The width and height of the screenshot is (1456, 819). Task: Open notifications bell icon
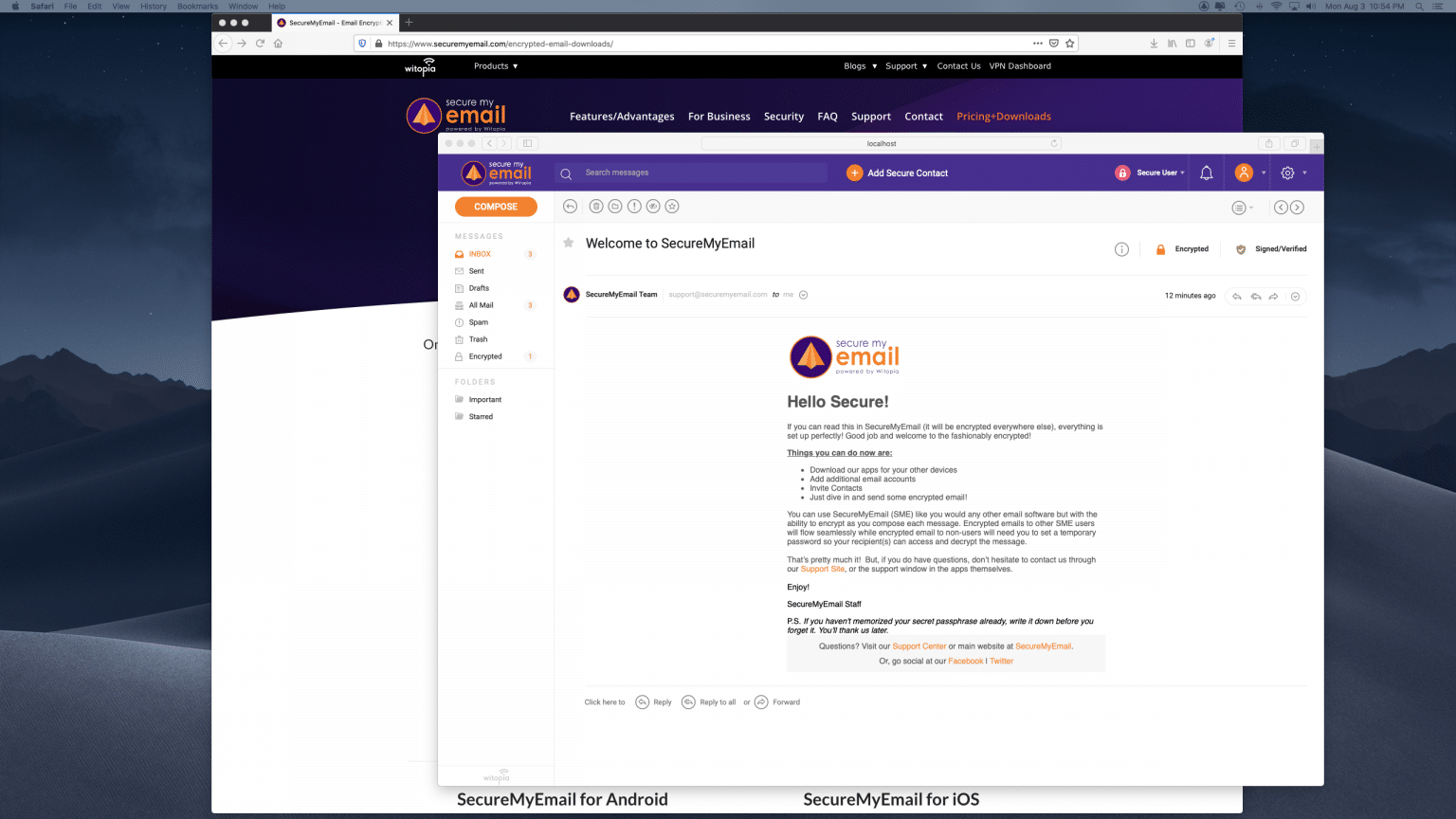1206,173
